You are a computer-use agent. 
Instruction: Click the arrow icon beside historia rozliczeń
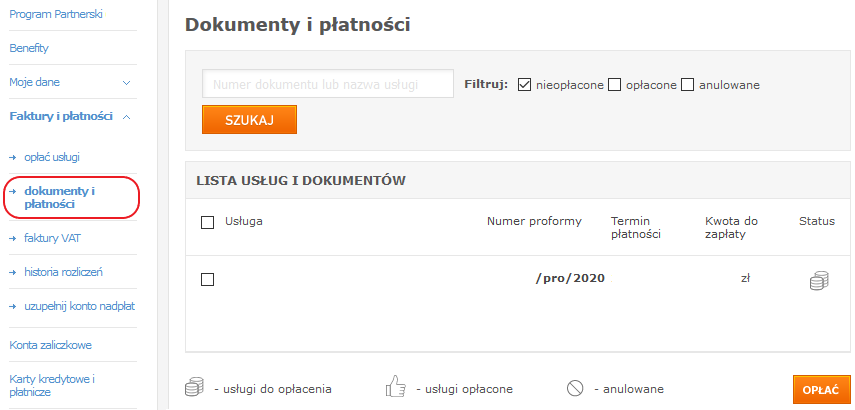13,272
